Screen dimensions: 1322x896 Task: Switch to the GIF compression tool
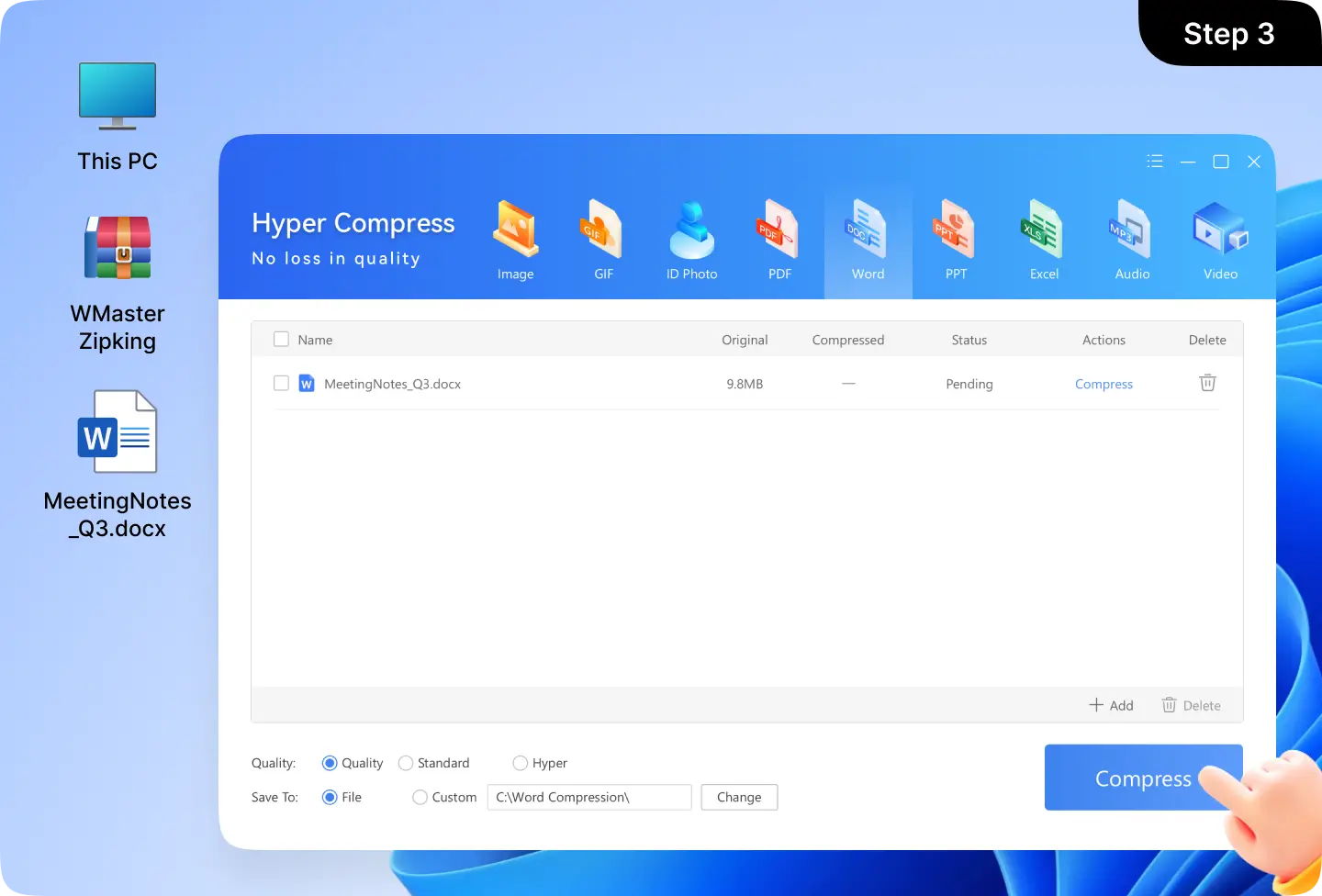tap(603, 241)
